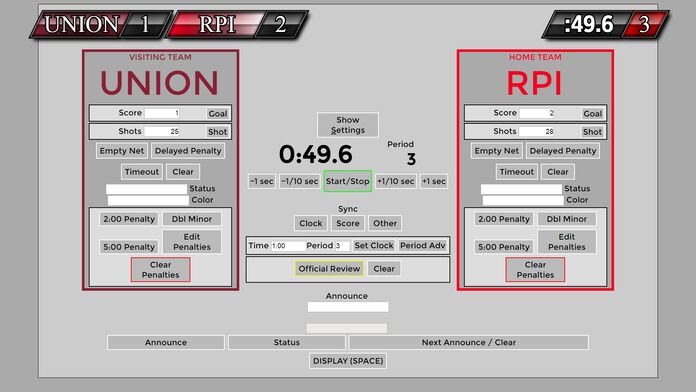
Task: Click the Time input showing 1:00
Action: [288, 246]
